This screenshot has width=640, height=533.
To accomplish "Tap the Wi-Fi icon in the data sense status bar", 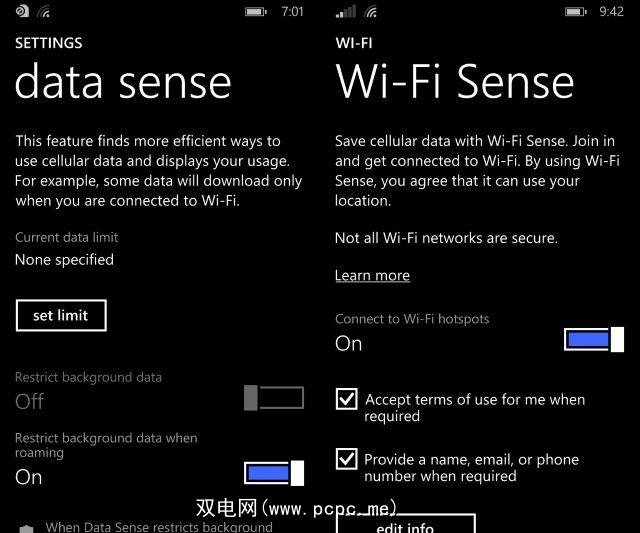I will (44, 12).
